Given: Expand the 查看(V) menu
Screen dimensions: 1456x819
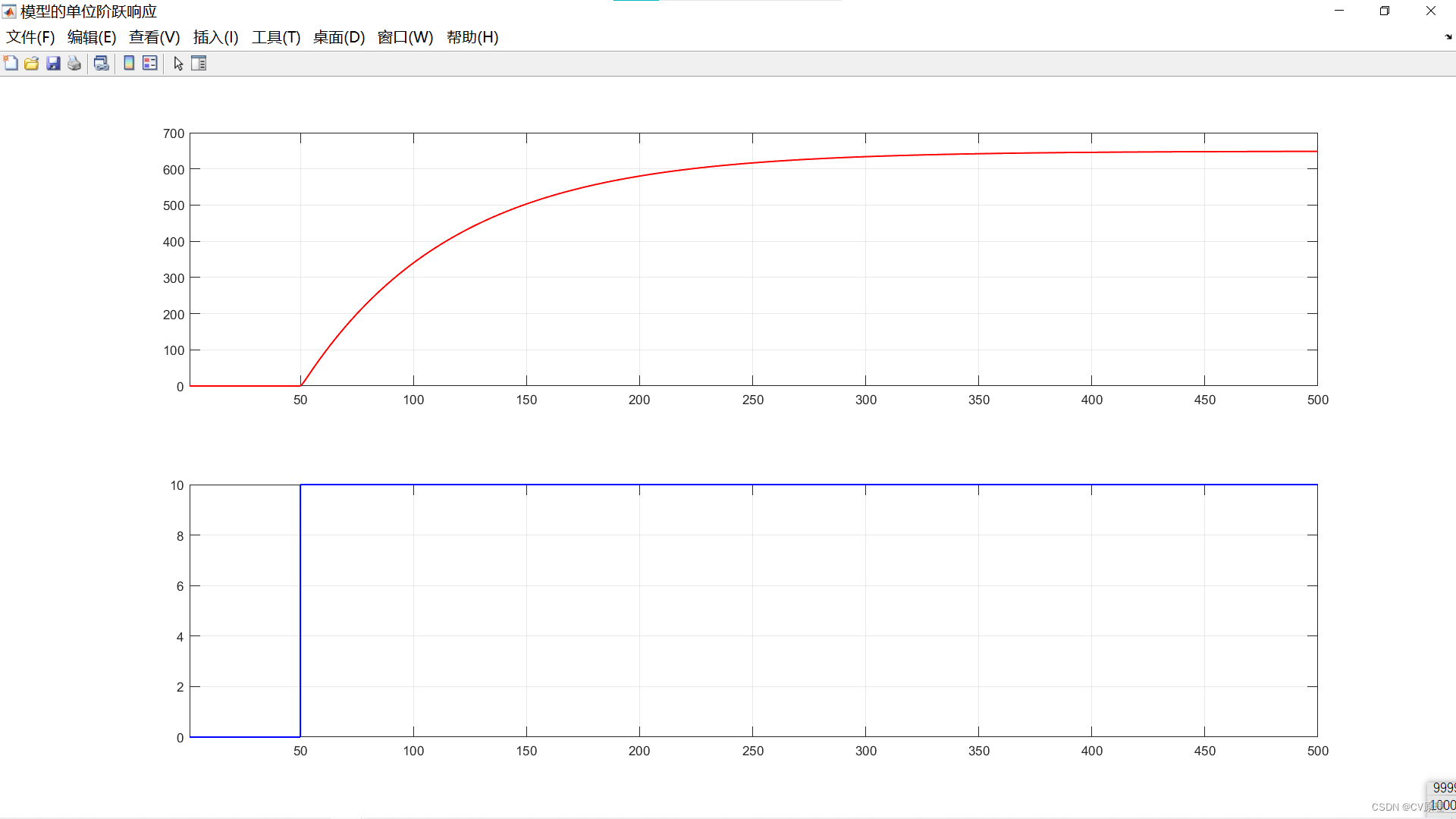Looking at the screenshot, I should point(154,37).
